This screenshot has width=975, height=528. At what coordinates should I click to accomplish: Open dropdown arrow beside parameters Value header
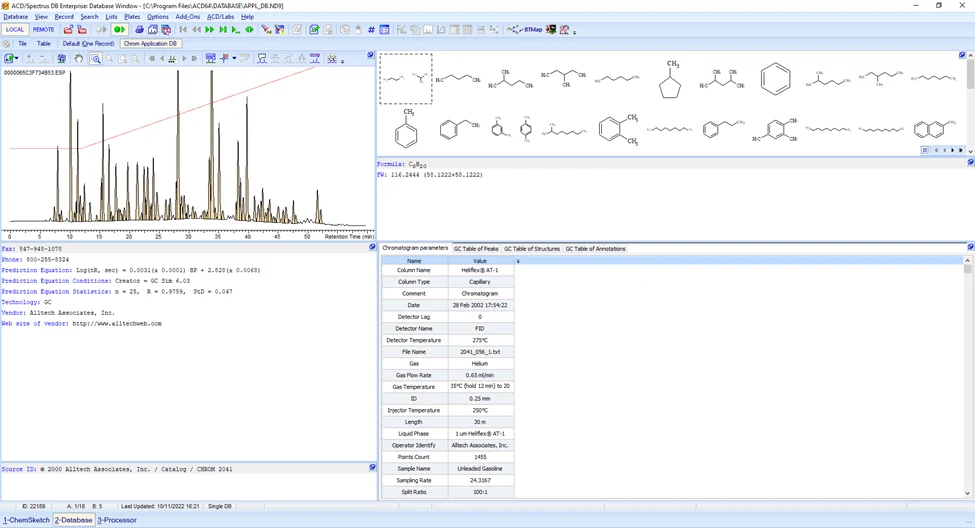click(x=518, y=261)
